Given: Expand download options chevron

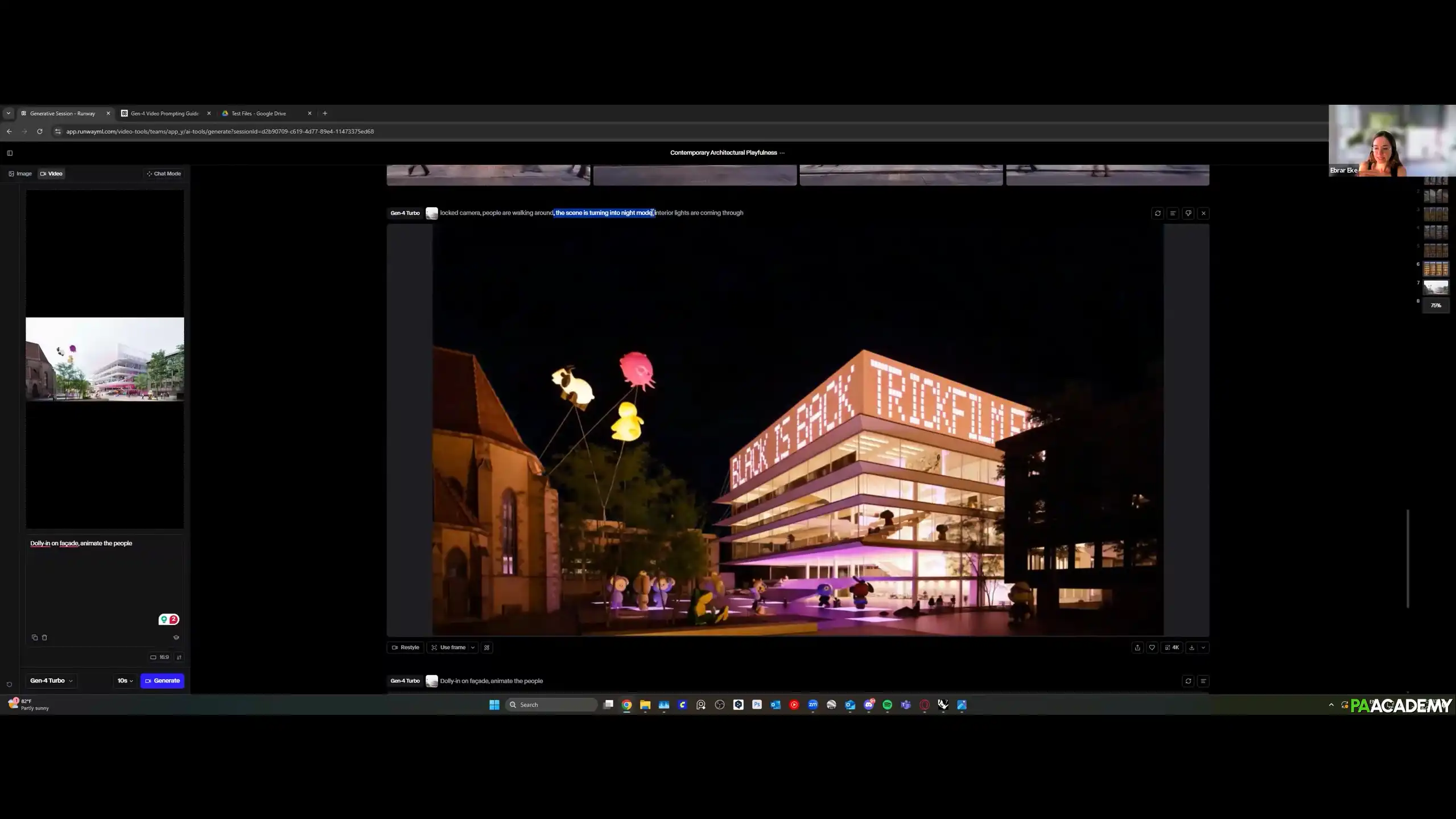Looking at the screenshot, I should coord(1203,648).
